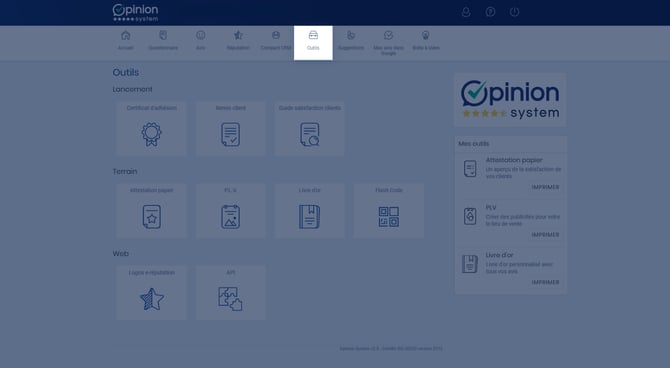Click the PLV icon in Mes outils
Screen dimensions: 670x368
[x=470, y=216]
